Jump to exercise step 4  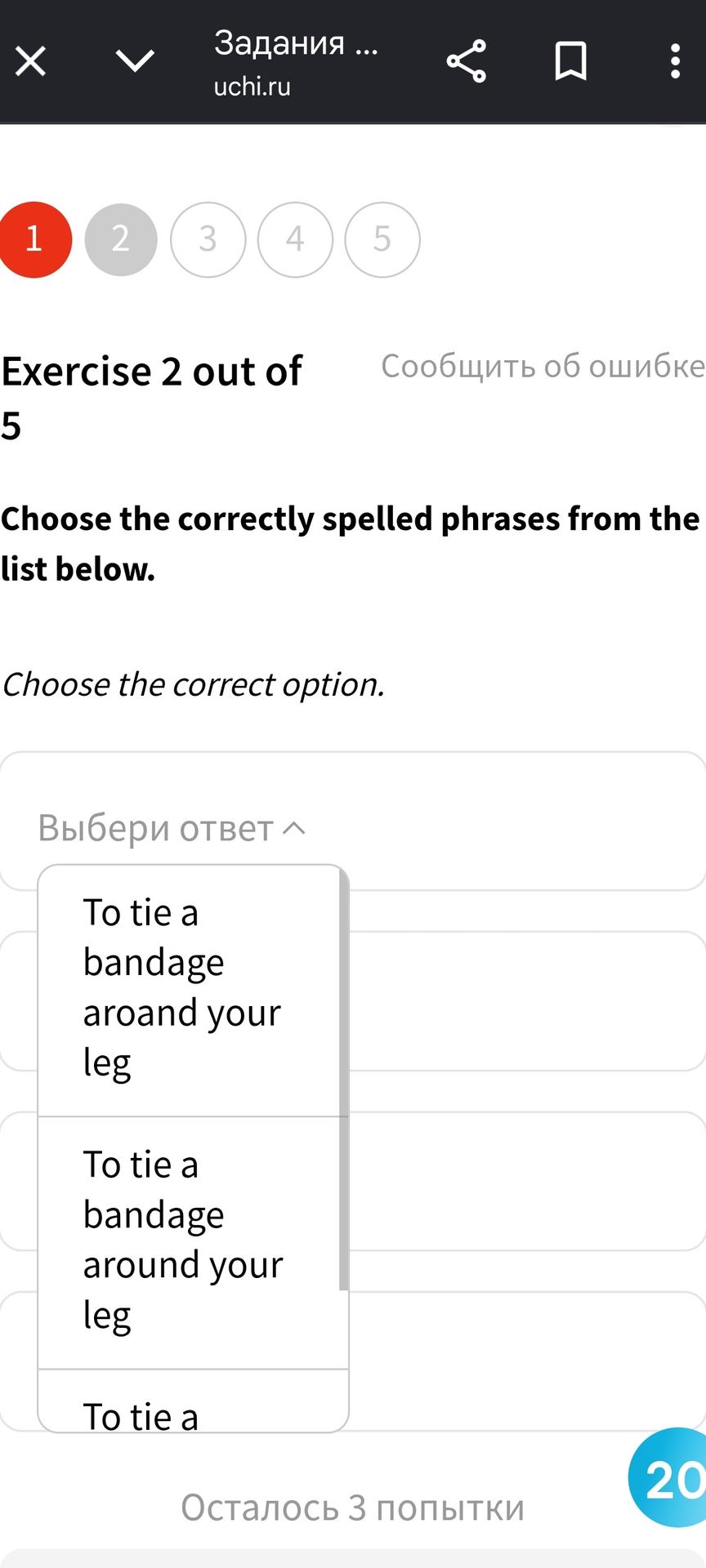tap(295, 239)
